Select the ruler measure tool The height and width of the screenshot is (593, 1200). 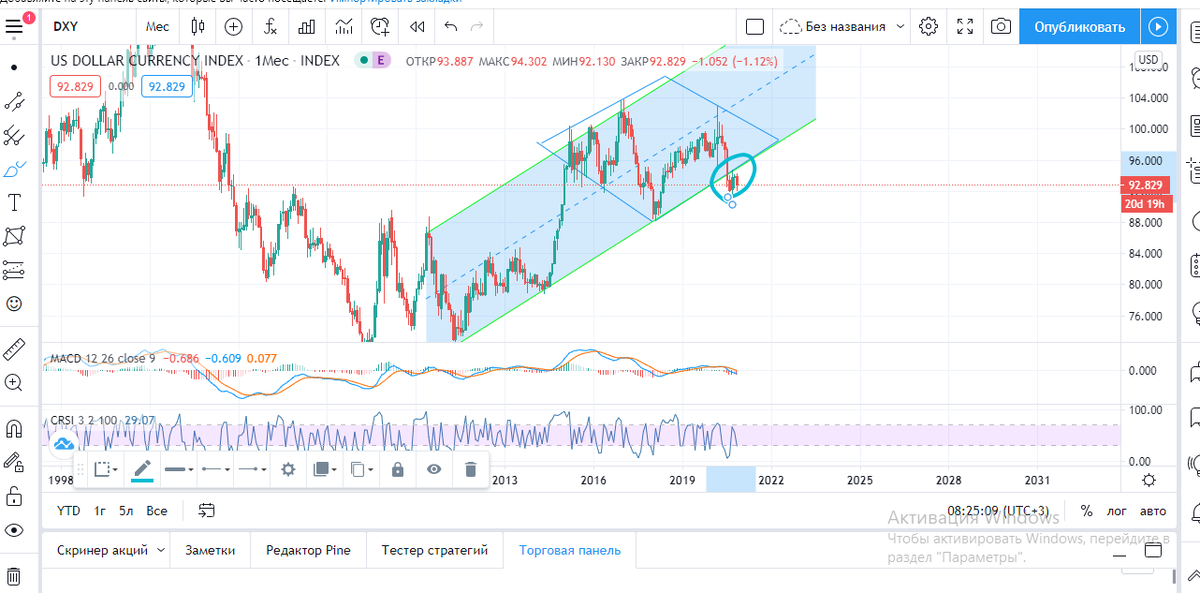click(x=14, y=348)
